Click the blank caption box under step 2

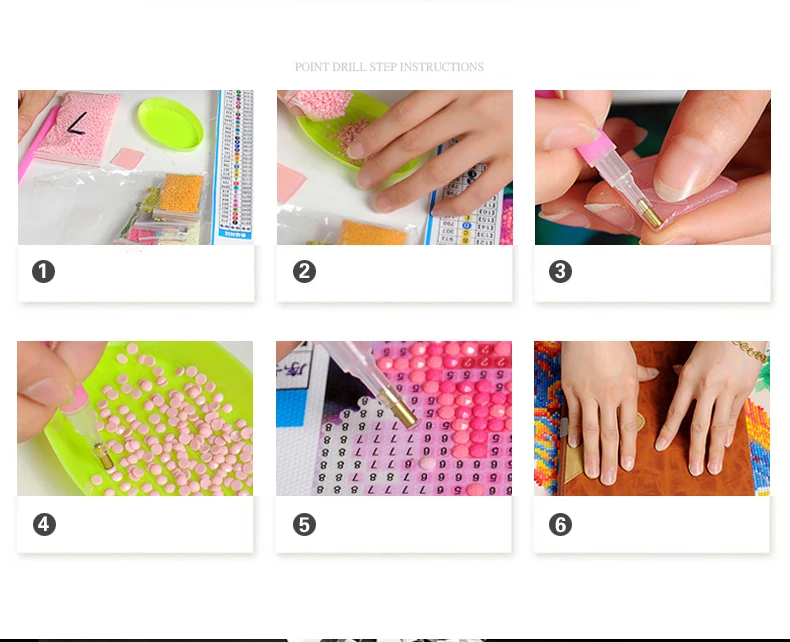394,274
